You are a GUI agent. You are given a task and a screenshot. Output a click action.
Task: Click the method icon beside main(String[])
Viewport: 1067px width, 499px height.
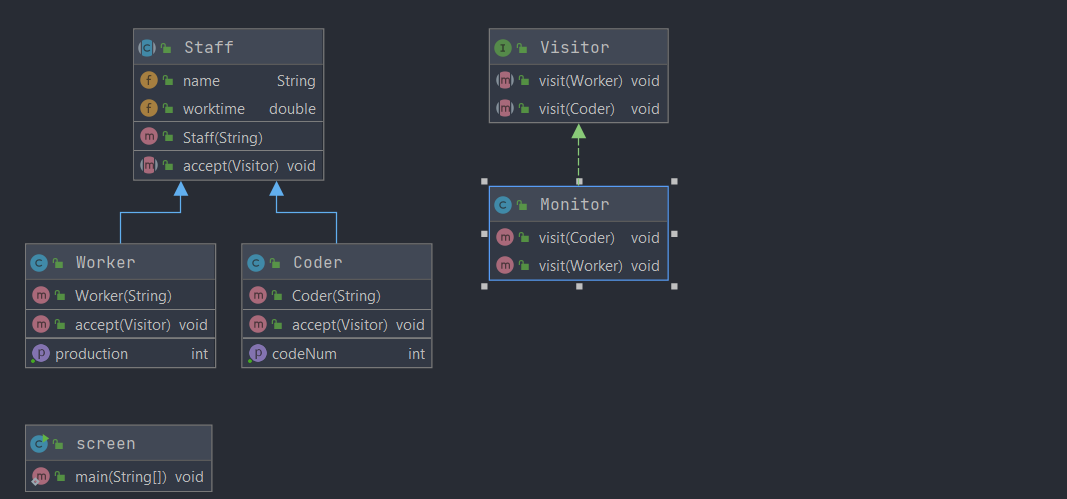(40, 477)
